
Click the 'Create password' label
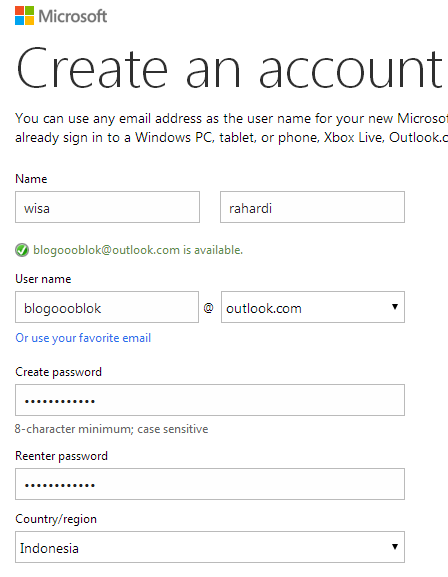(59, 372)
